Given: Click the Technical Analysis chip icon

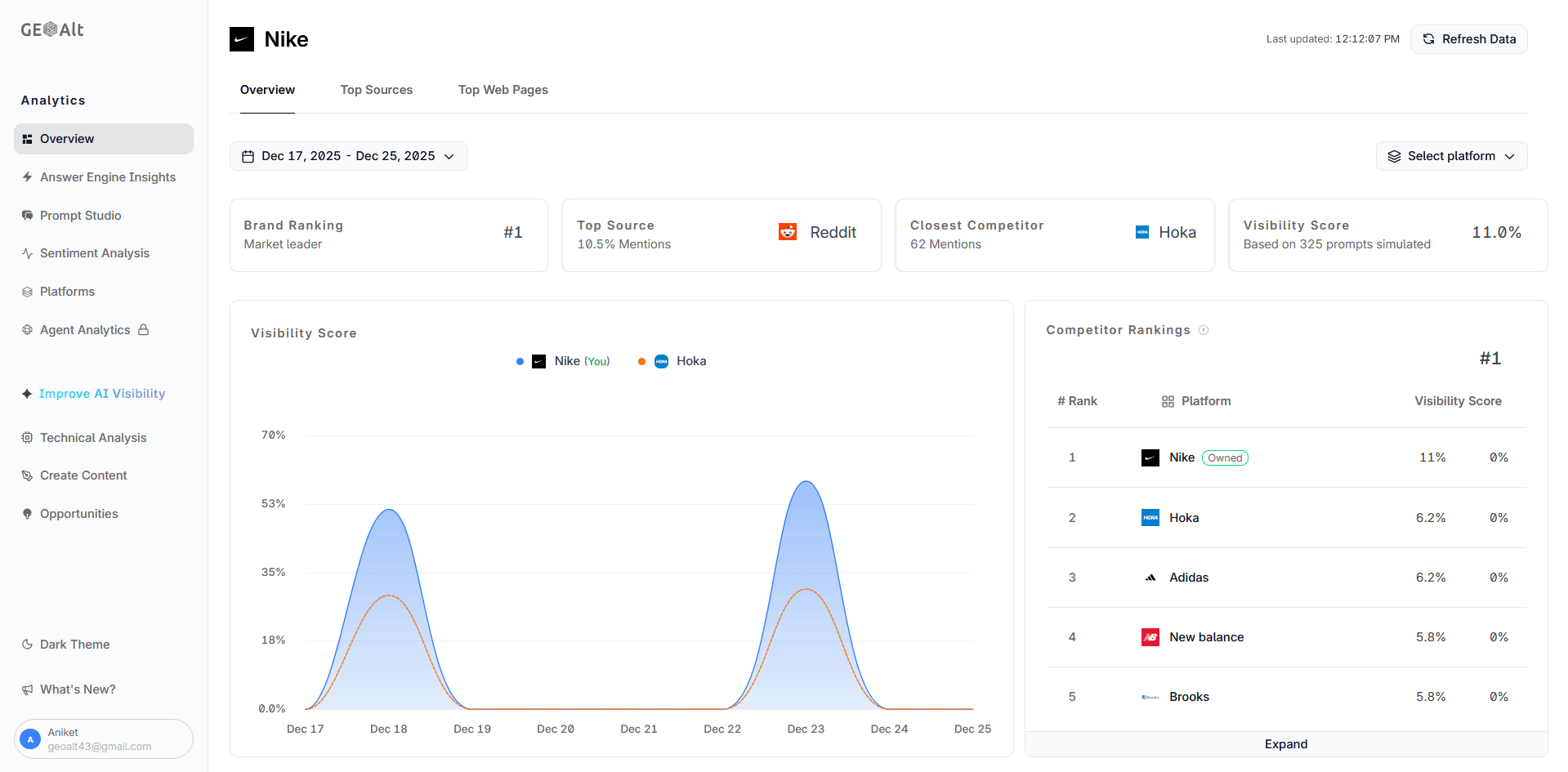Looking at the screenshot, I should click(x=27, y=438).
